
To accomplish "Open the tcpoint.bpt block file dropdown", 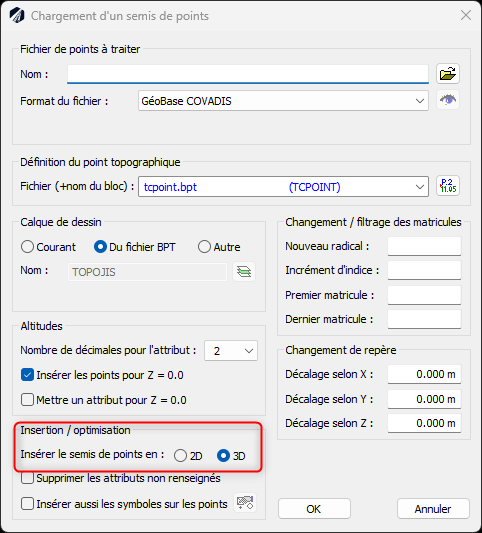I will [x=283, y=187].
